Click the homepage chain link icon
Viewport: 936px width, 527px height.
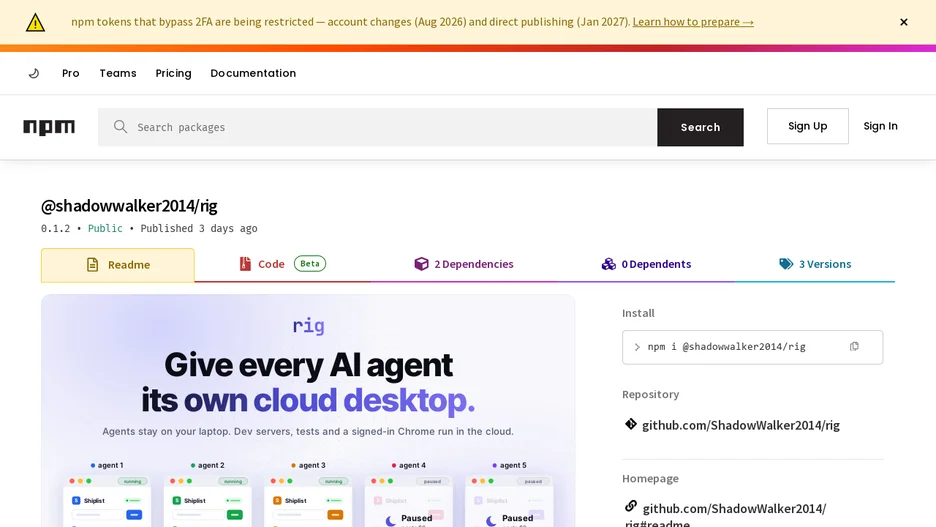(630, 506)
